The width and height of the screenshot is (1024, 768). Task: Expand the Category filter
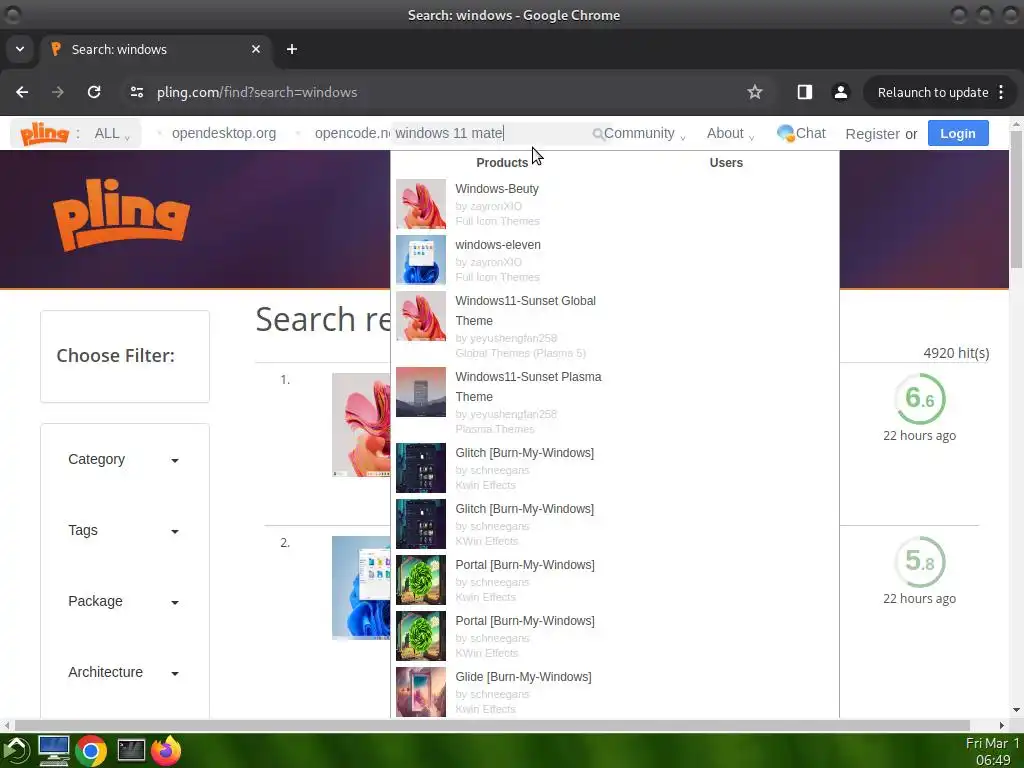(x=123, y=459)
